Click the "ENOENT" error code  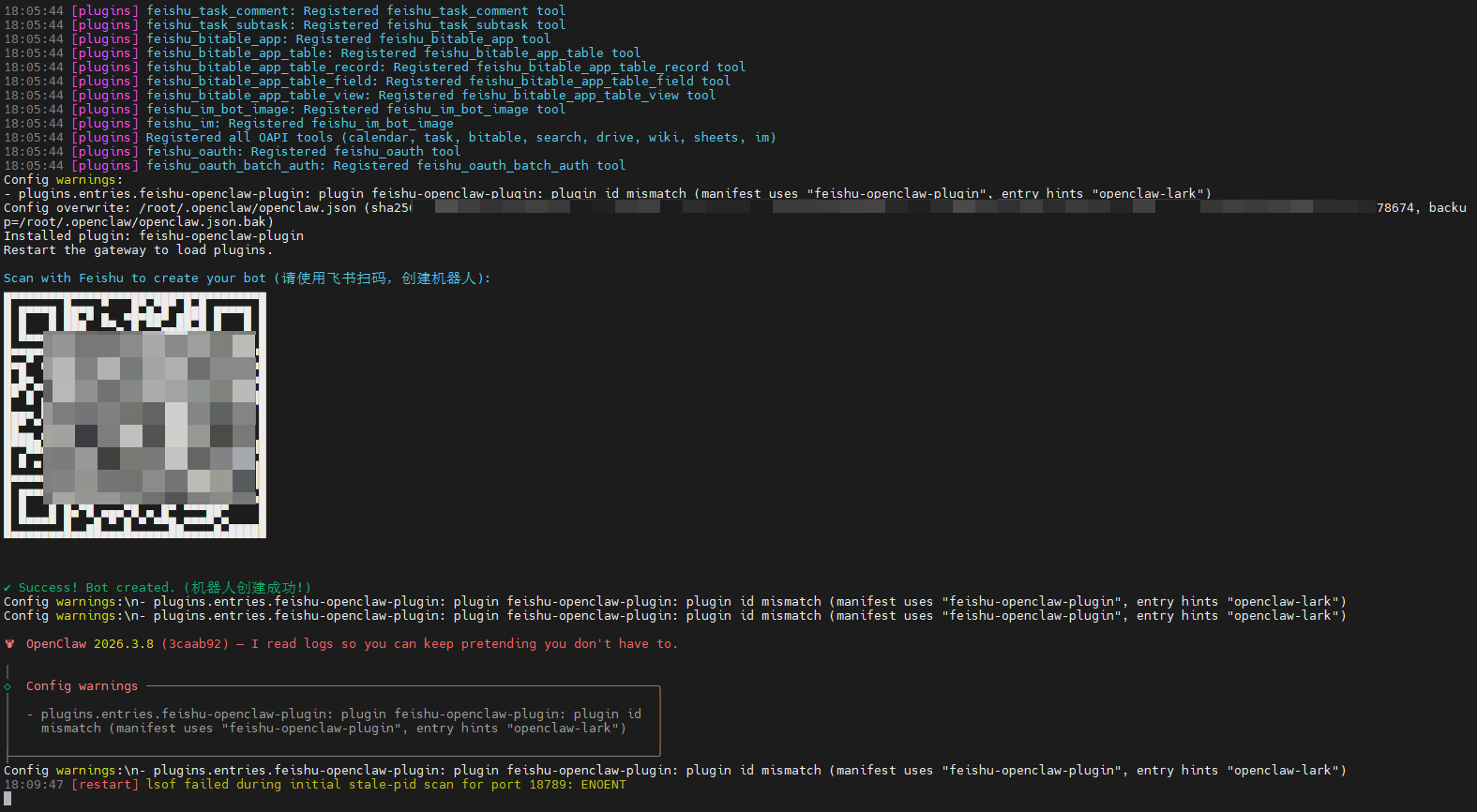pyautogui.click(x=604, y=785)
